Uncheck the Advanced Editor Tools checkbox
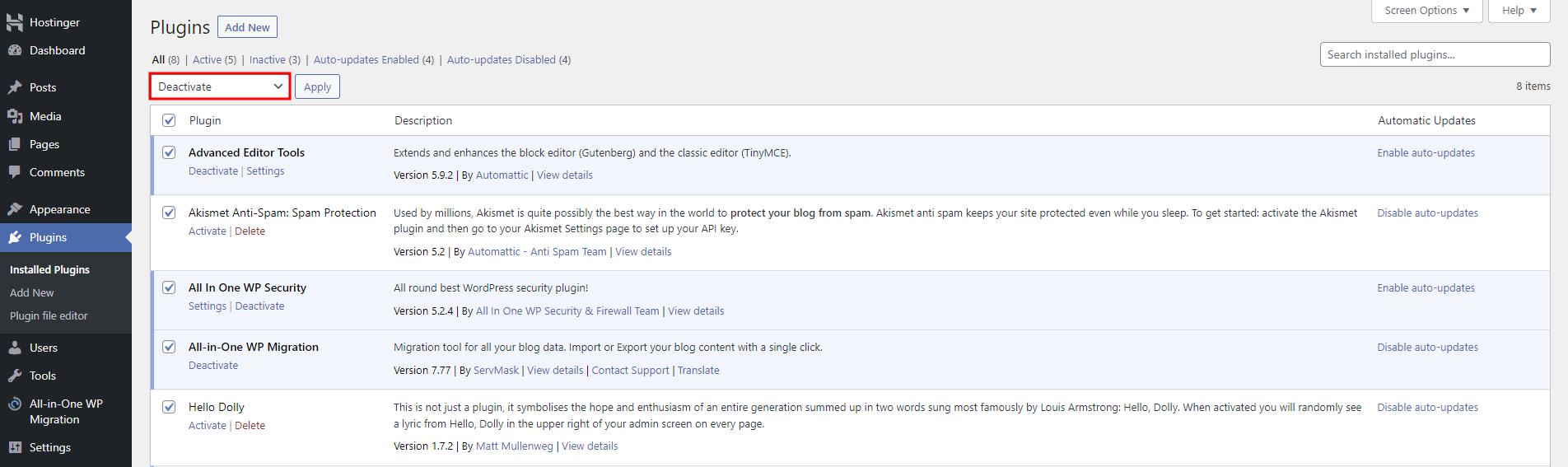 (x=169, y=152)
